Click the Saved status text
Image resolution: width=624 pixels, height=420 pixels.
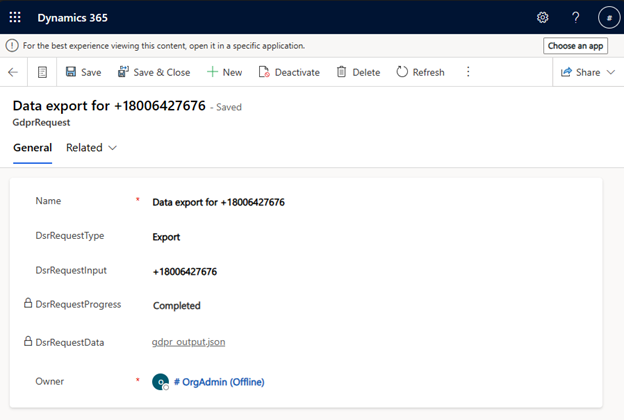tap(229, 107)
